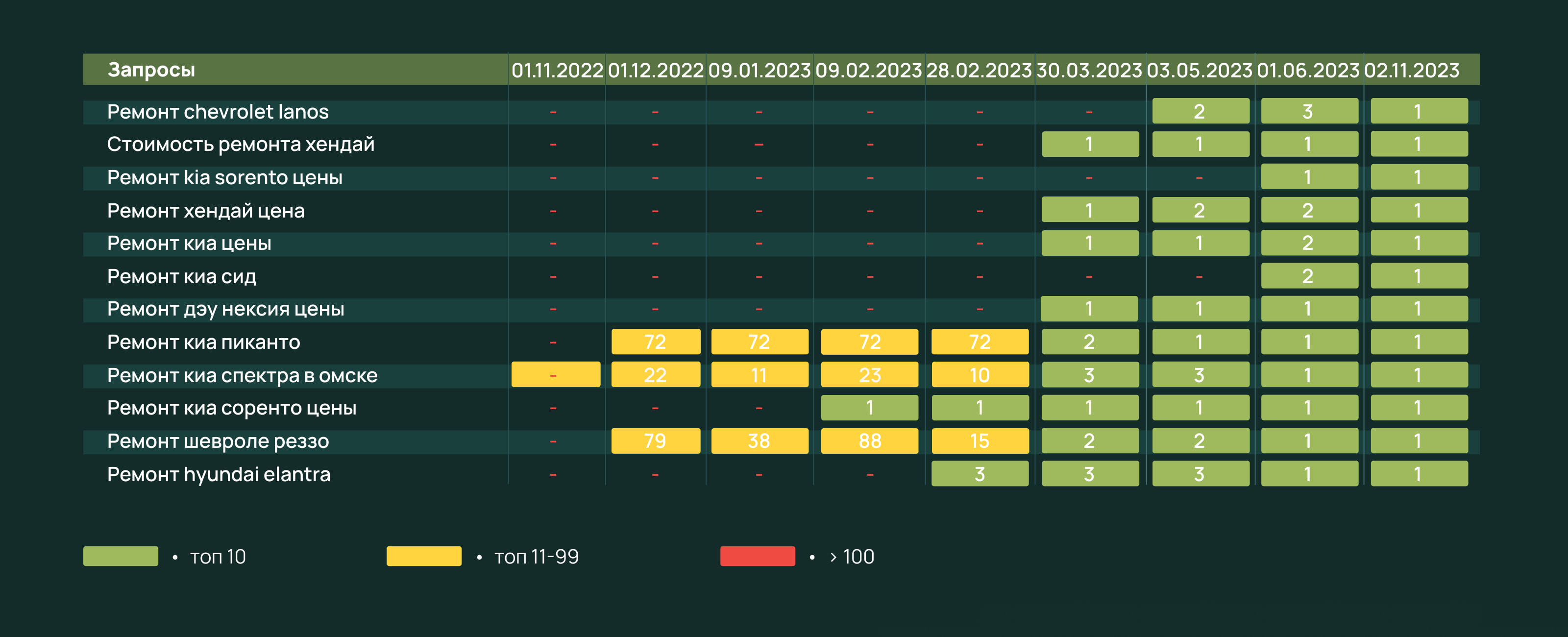
Task: Click chevrolet lanos position 2 under 03.05.2023
Action: (1200, 111)
